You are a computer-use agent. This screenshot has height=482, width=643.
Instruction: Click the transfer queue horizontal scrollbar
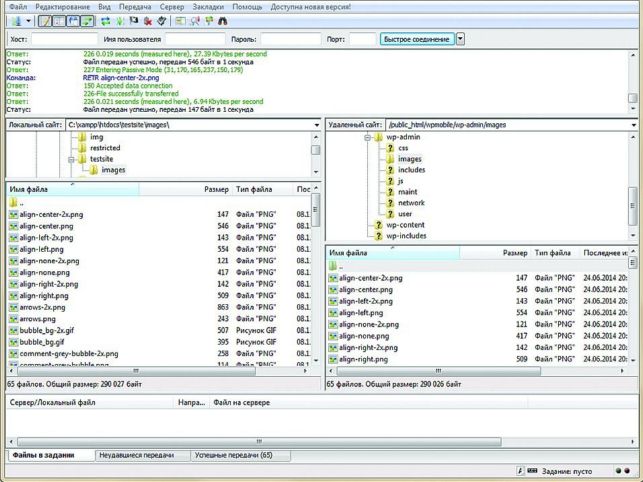click(x=259, y=442)
